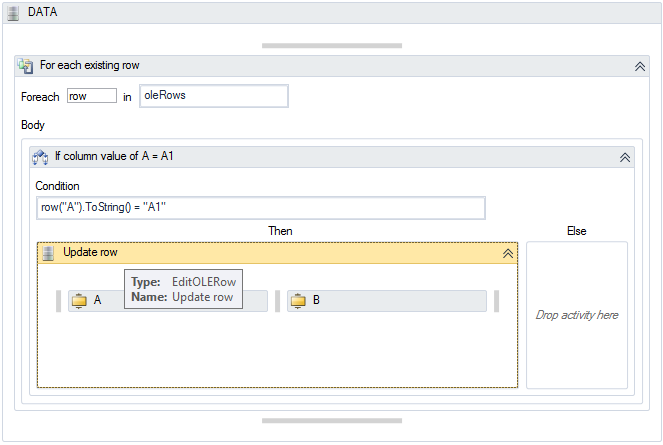Select the B activity block
The width and height of the screenshot is (663, 445).
pos(390,301)
